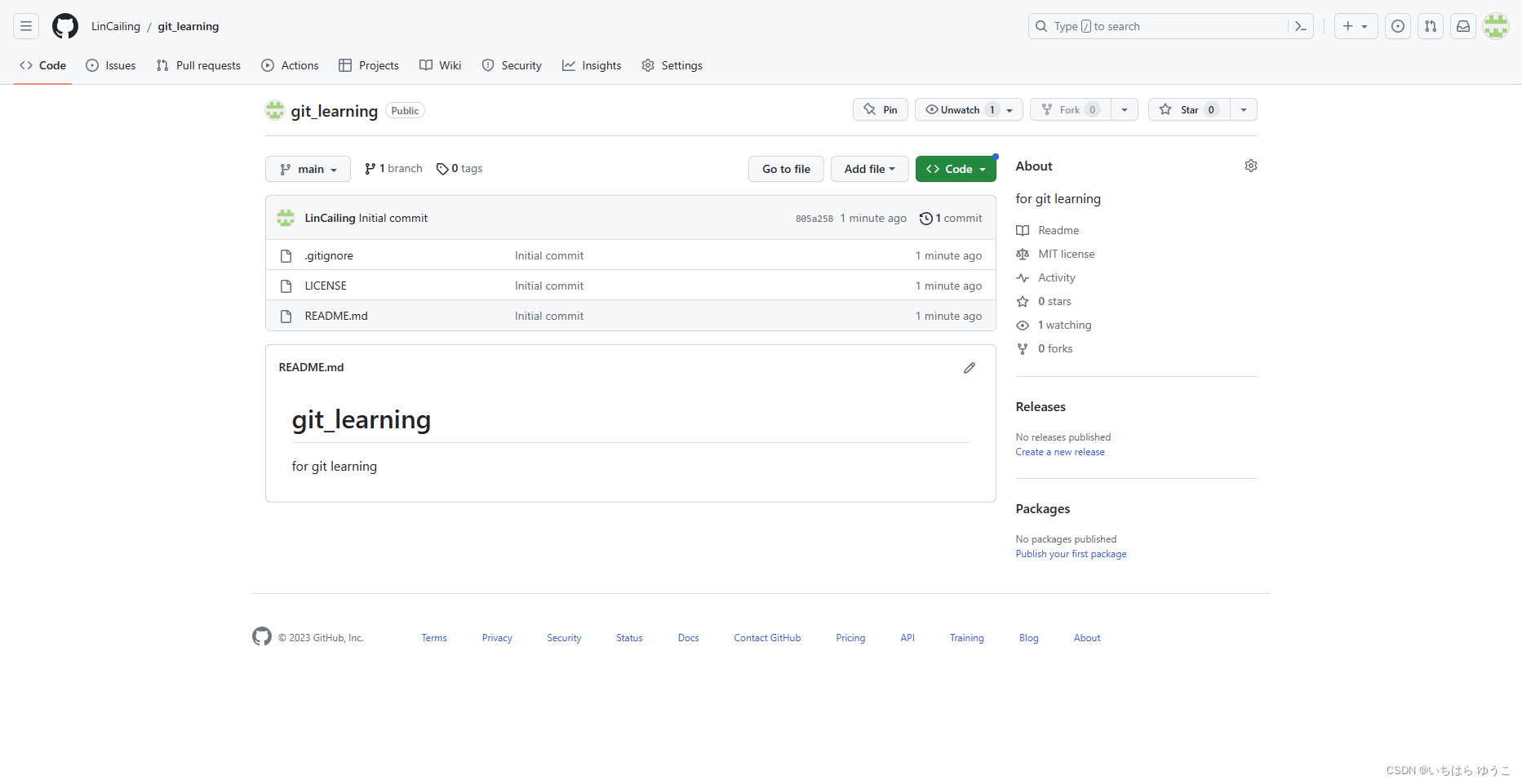Switch to the Pull requests tab

coord(198,65)
